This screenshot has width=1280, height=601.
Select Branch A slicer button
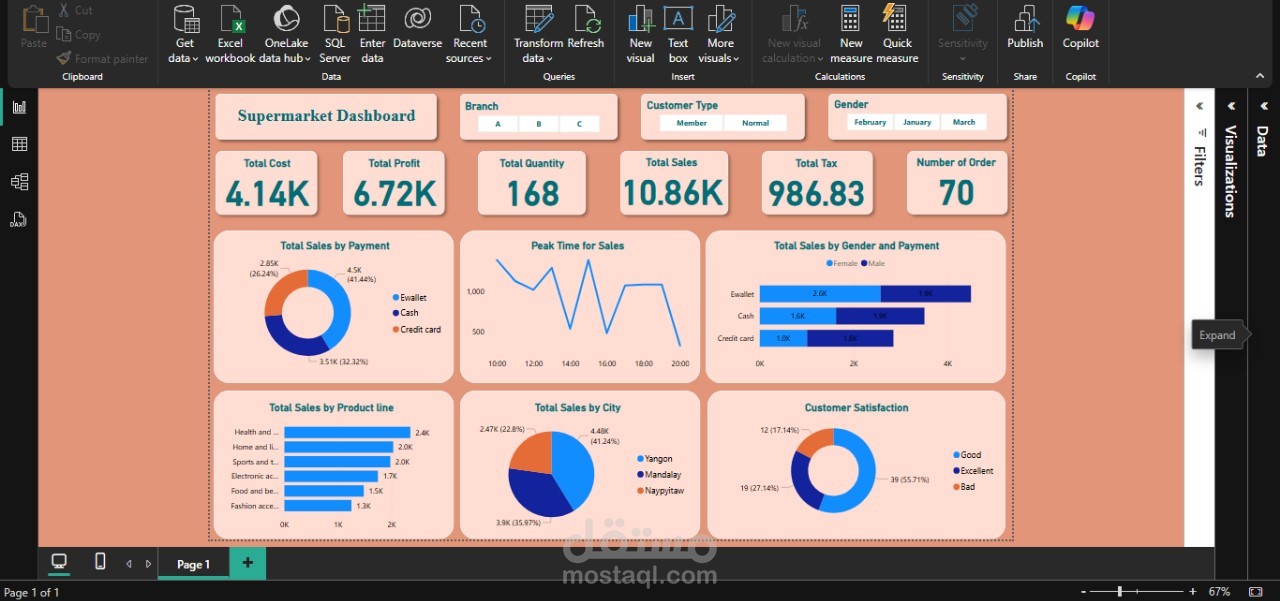point(498,124)
